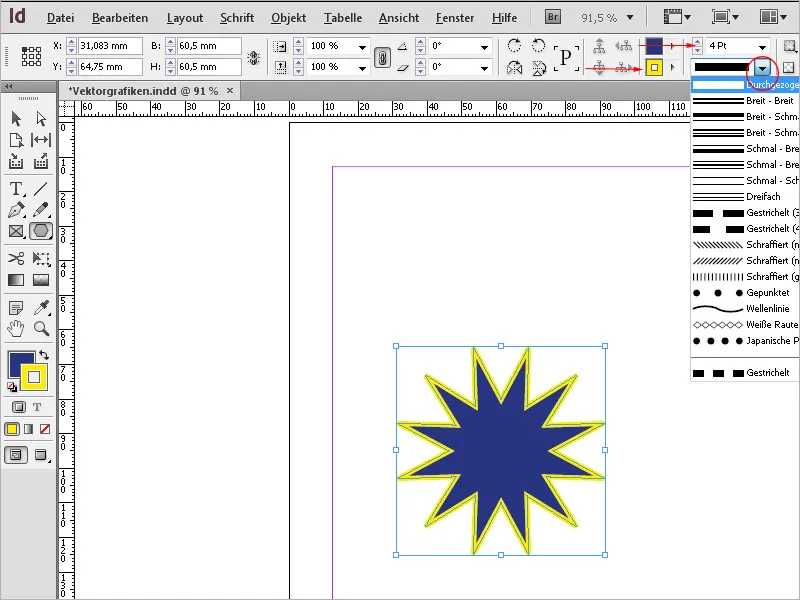Click the X position input field
The height and width of the screenshot is (600, 800).
click(x=110, y=46)
